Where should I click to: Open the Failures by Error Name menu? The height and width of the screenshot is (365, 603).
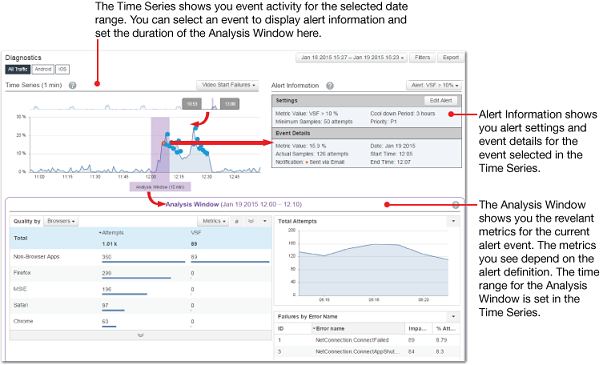point(453,317)
